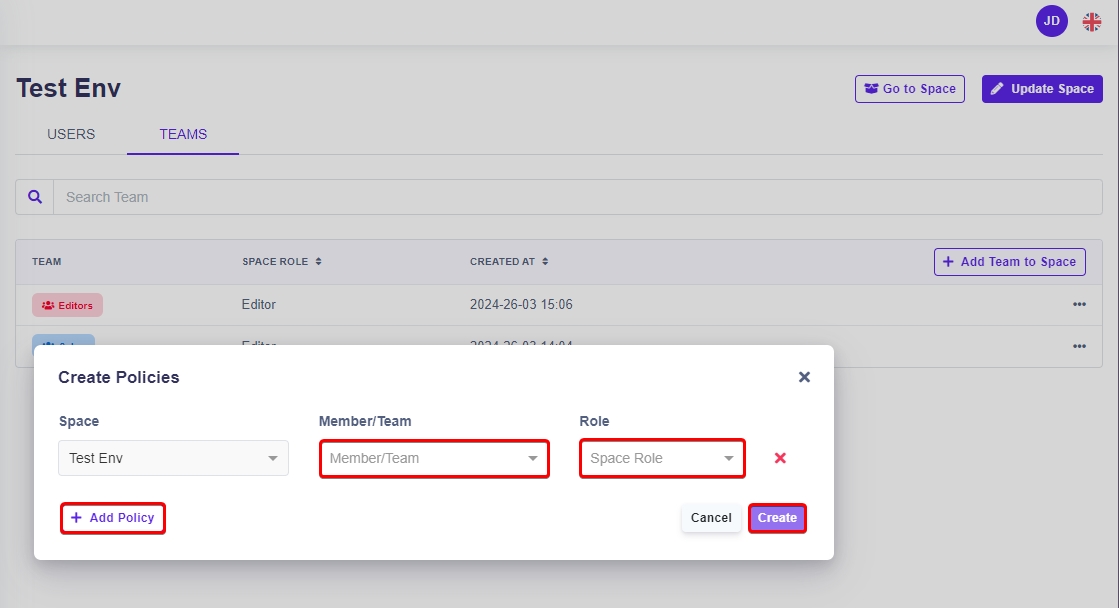This screenshot has width=1119, height=608.
Task: Switch to the USERS tab
Action: [71, 134]
